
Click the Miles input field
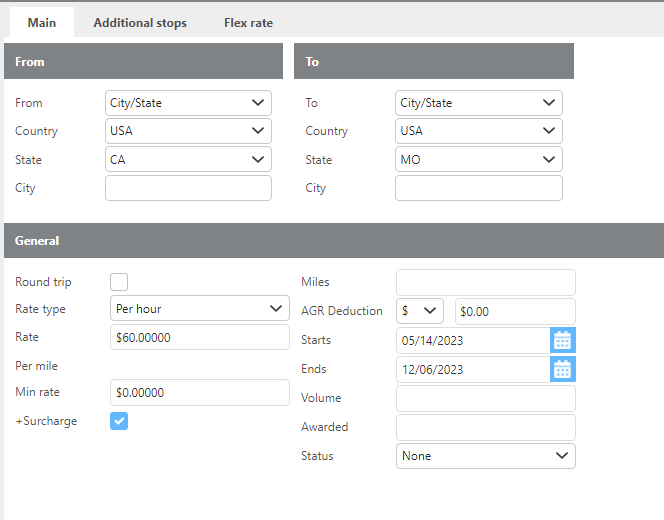point(485,282)
